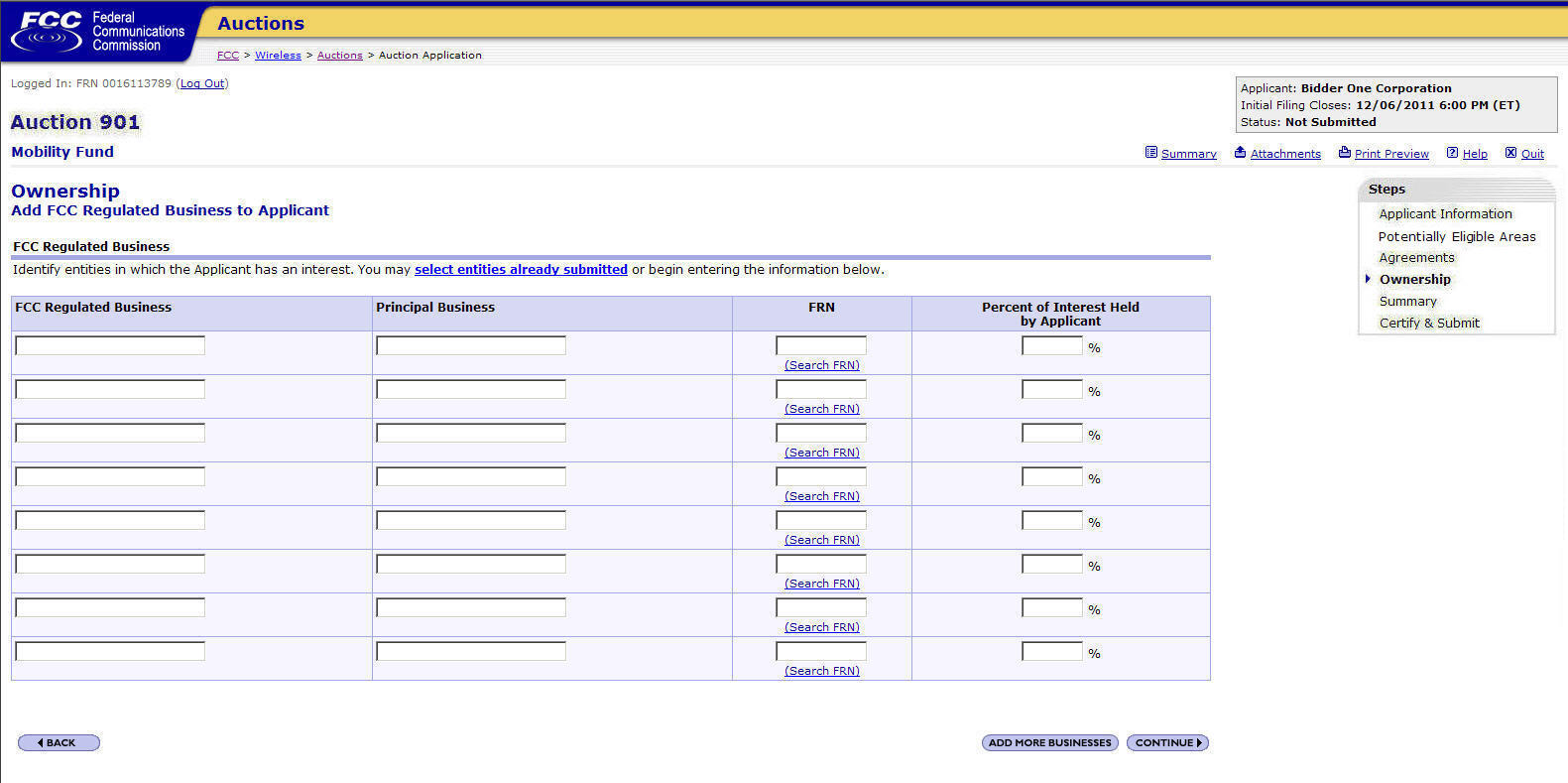Navigate to the Wireless breadcrumb link
This screenshot has width=1568, height=783.
pyautogui.click(x=278, y=56)
